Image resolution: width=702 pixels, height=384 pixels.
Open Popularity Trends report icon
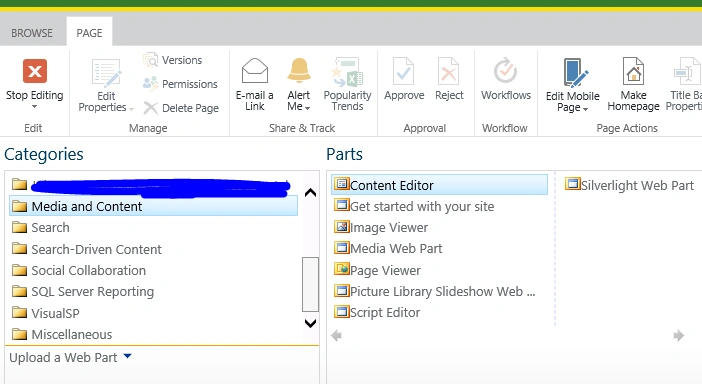[347, 72]
